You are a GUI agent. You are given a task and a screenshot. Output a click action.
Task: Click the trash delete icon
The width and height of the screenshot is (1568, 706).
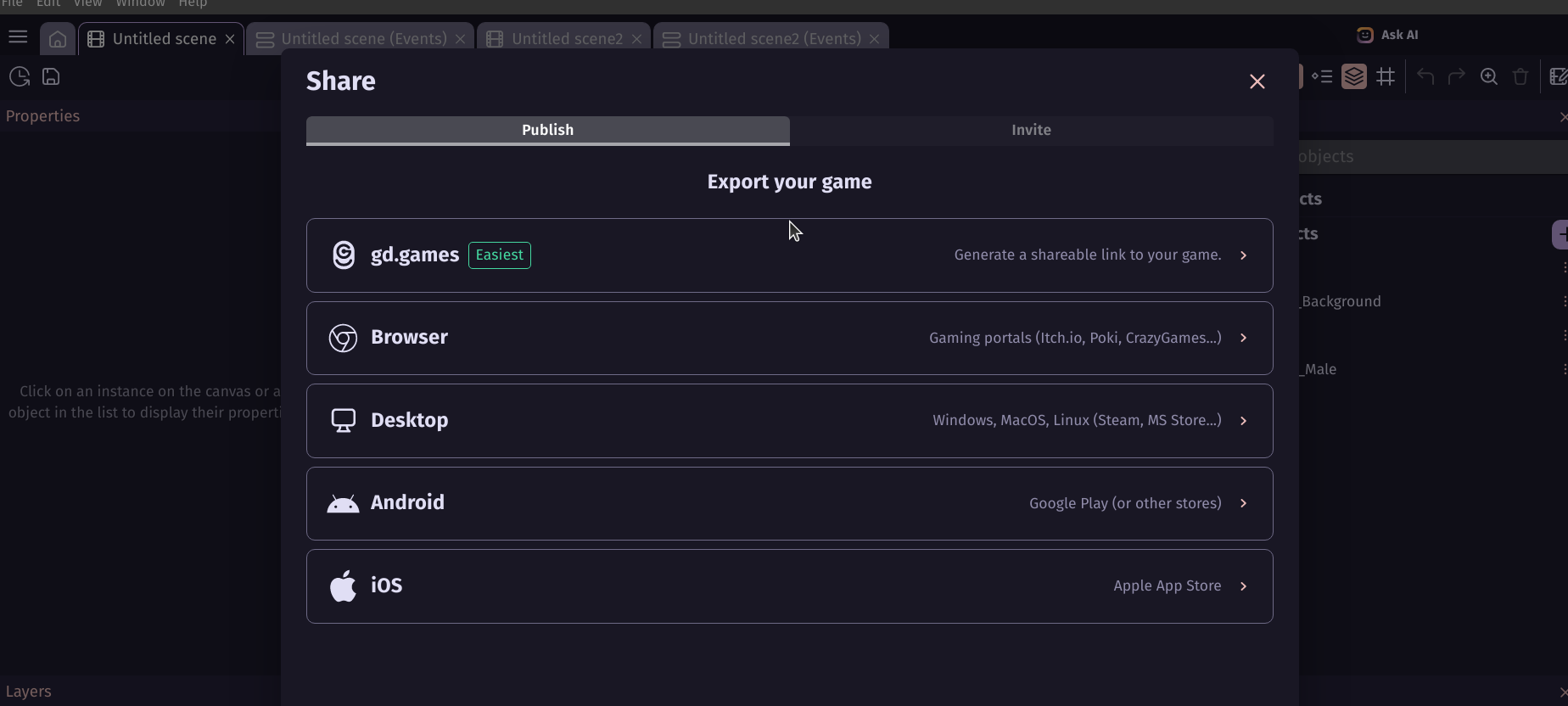coord(1520,76)
